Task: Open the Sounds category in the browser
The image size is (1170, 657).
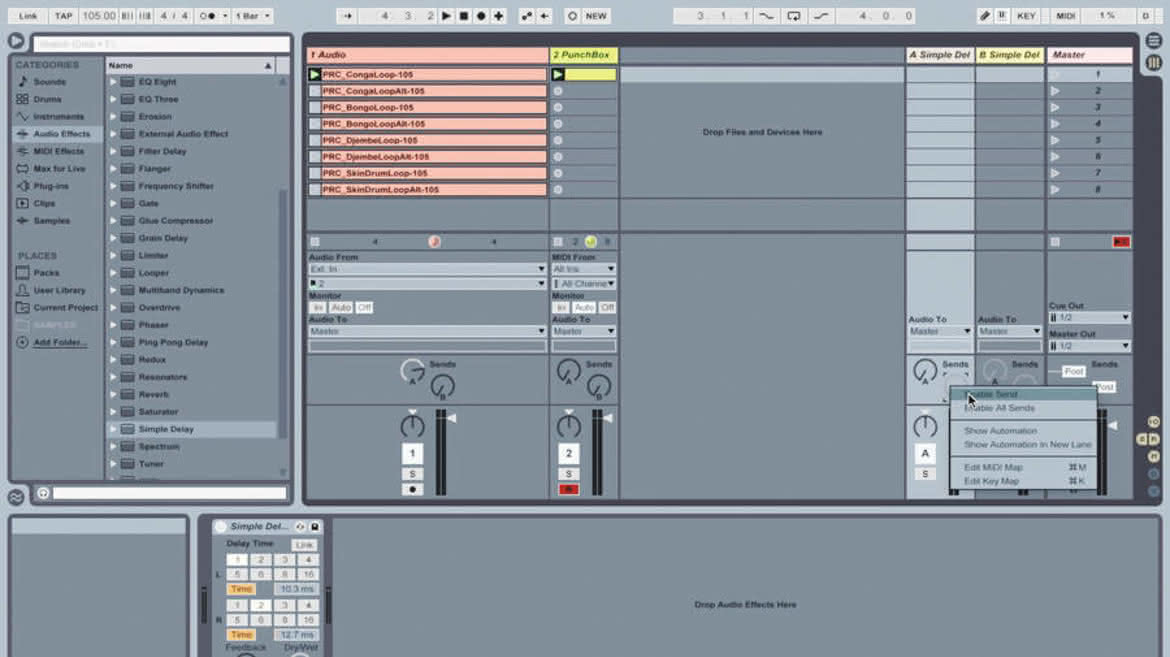Action: click(49, 82)
